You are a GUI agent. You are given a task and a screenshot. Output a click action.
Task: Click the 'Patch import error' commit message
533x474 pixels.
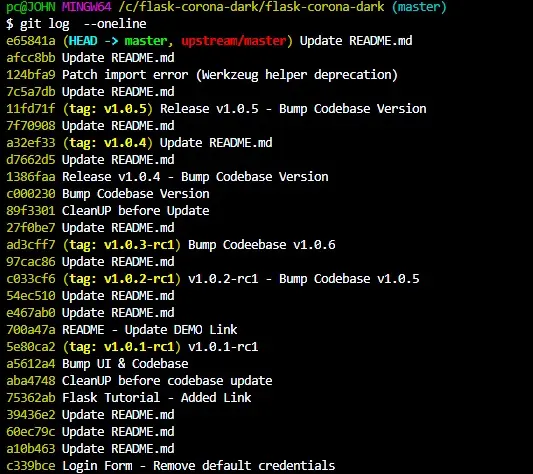(230, 75)
